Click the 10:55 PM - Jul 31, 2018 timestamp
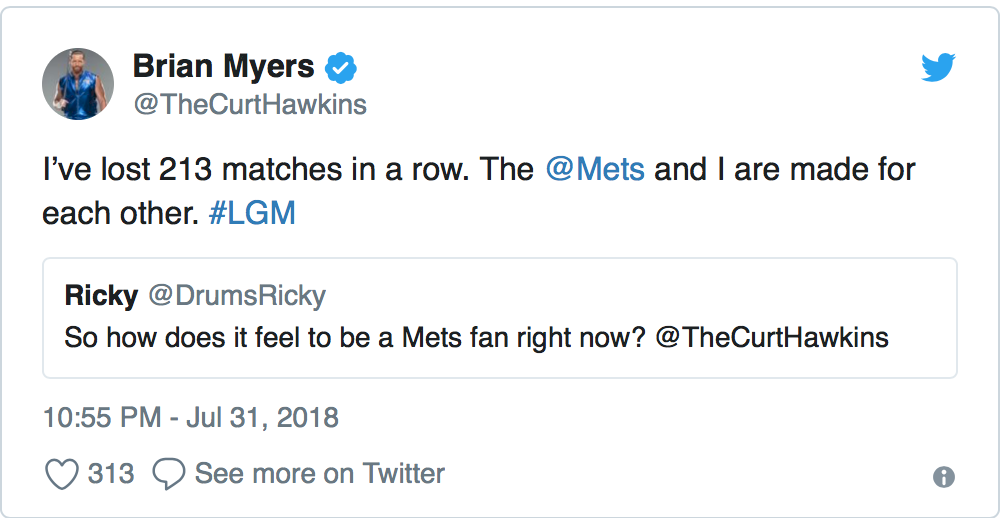 click(x=191, y=417)
